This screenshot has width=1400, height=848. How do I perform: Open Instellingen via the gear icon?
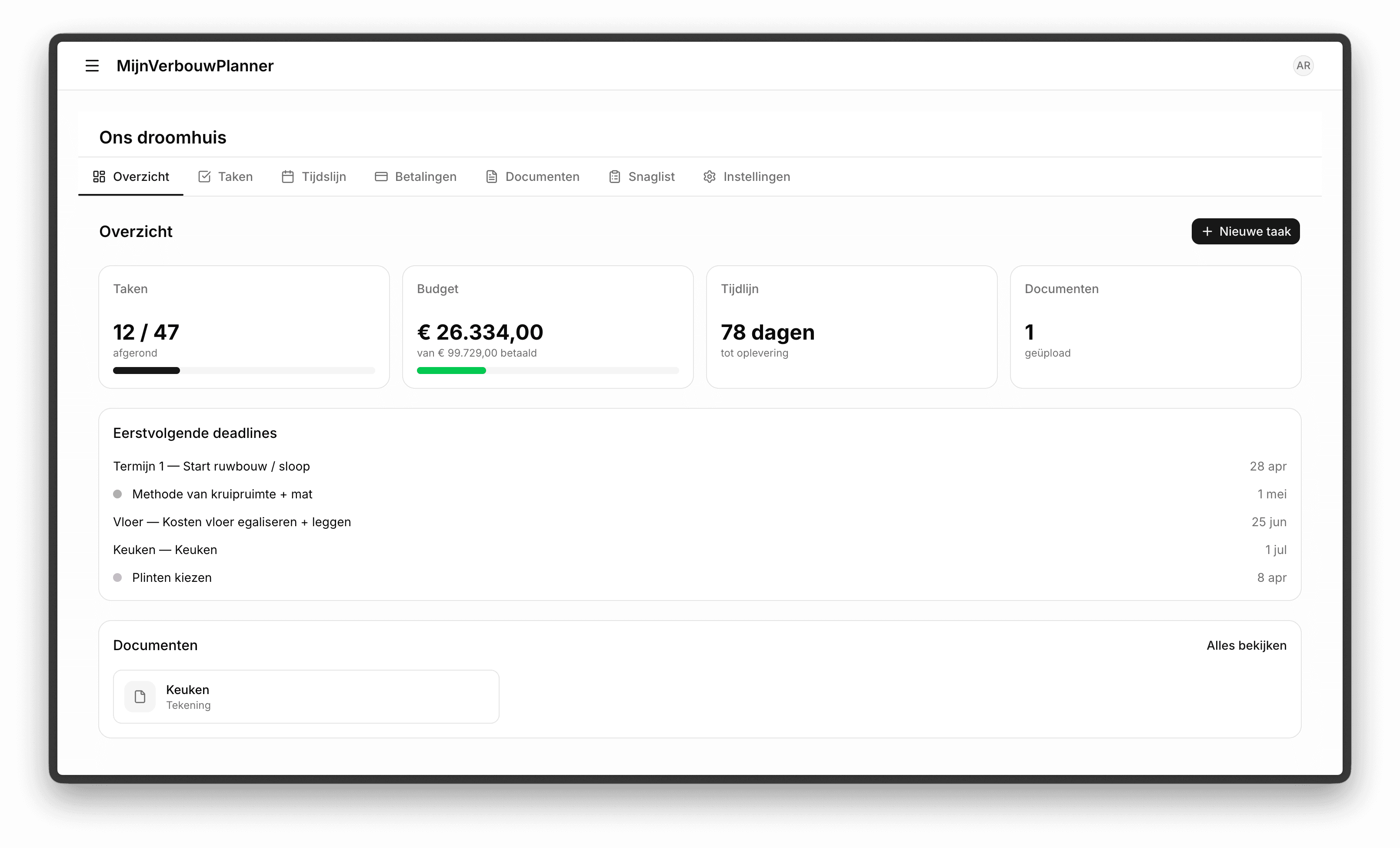[710, 177]
